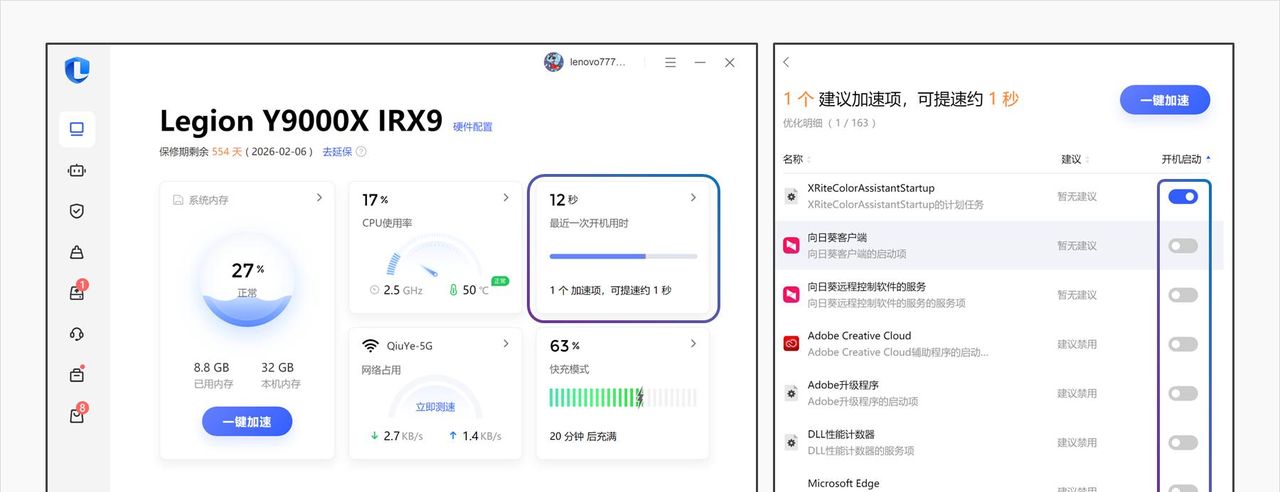Enable startup toggle for 向日葵客户端
This screenshot has width=1280, height=492.
[1183, 245]
